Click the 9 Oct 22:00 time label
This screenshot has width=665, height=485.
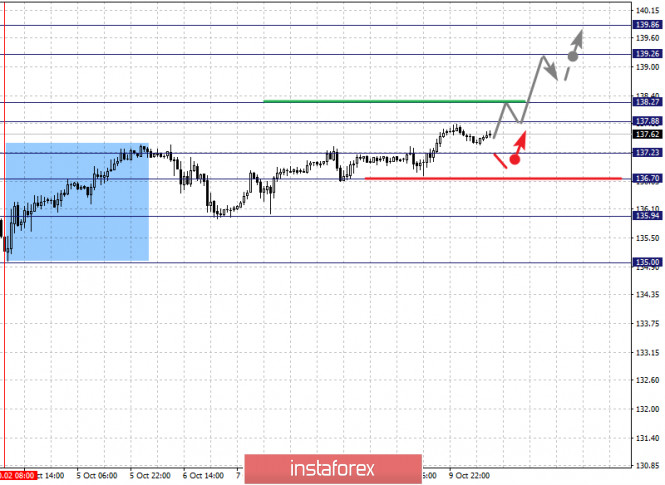469,476
